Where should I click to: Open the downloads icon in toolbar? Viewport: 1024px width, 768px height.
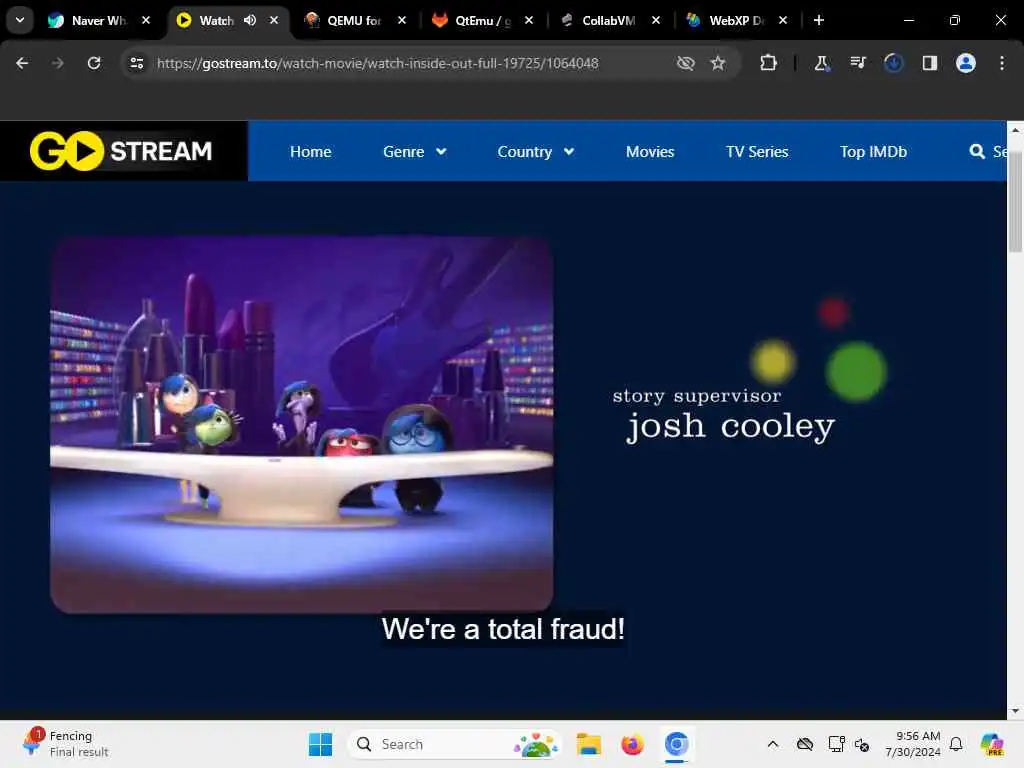coord(893,63)
